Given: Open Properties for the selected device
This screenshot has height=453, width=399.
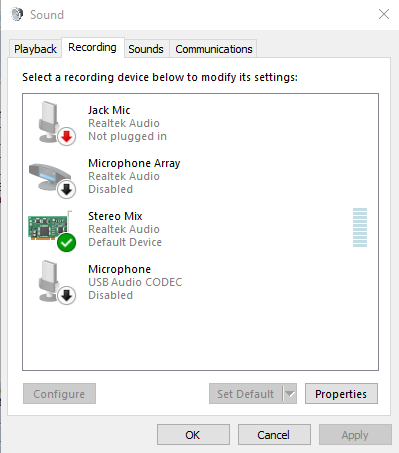Looking at the screenshot, I should click(341, 394).
